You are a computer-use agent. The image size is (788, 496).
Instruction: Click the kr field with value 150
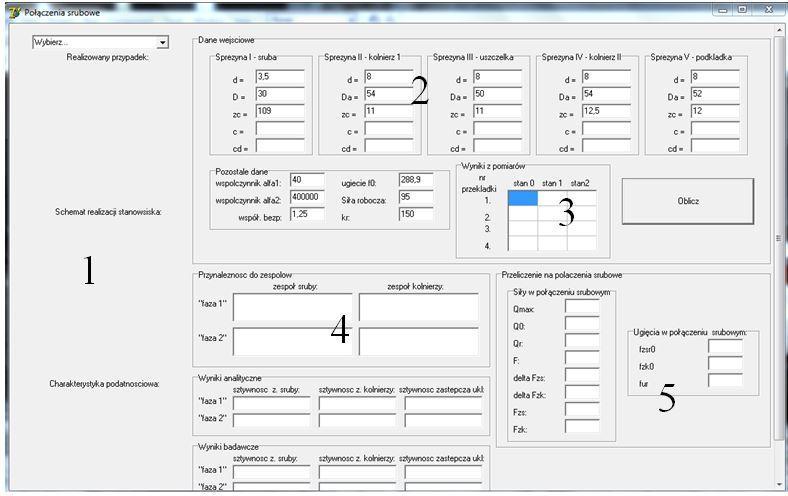click(x=416, y=214)
